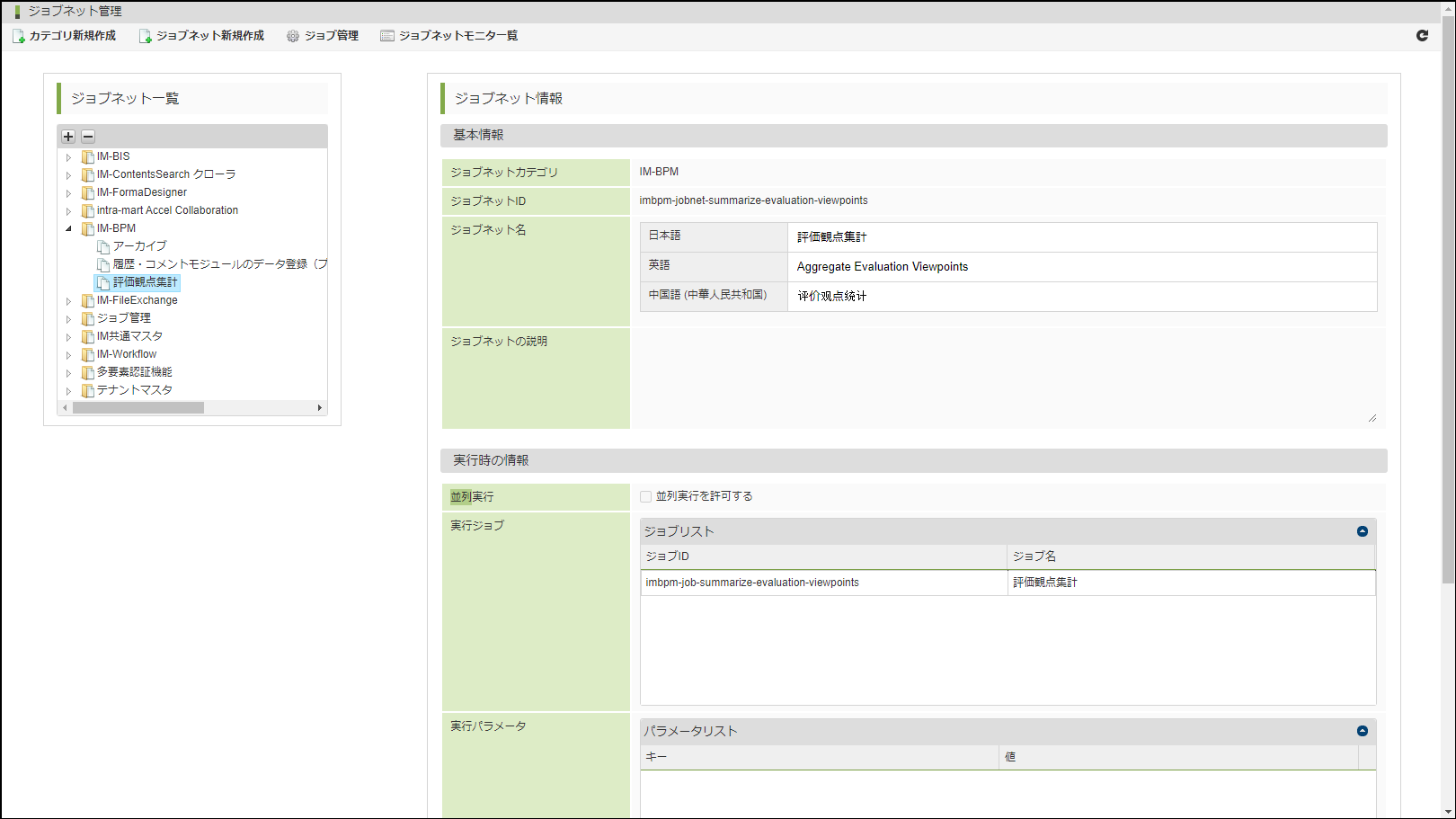Expand the IM-BIS tree node
1456x819 pixels.
[68, 157]
